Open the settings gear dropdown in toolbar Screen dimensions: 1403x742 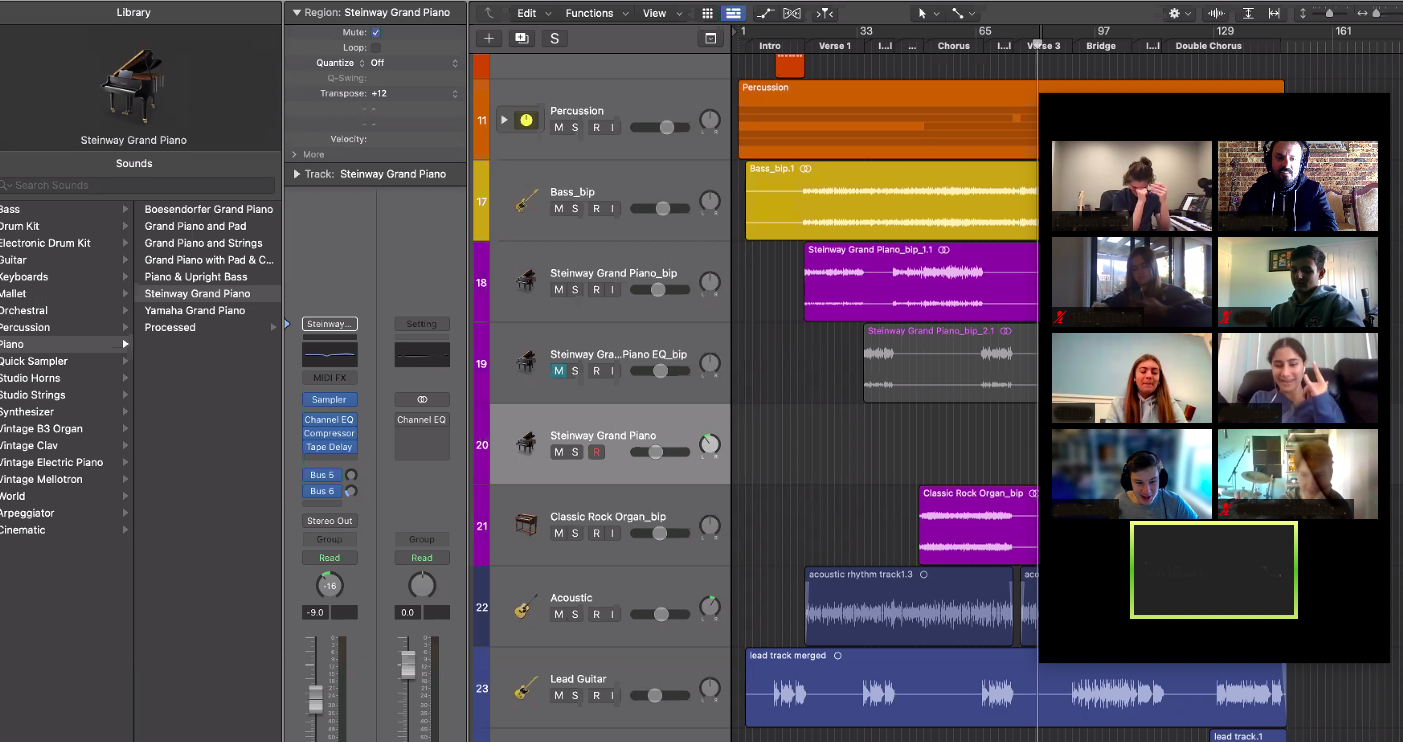click(1180, 13)
